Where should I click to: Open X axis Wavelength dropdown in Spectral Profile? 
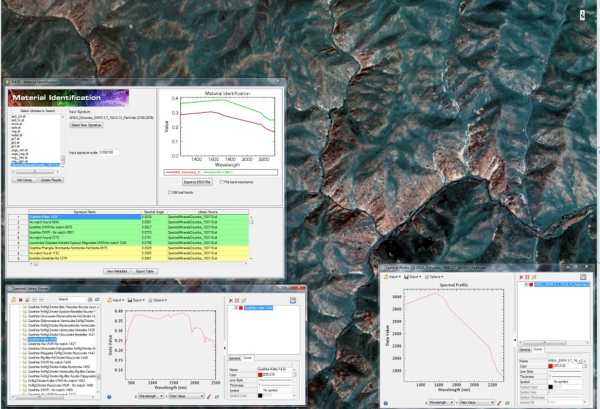point(441,402)
